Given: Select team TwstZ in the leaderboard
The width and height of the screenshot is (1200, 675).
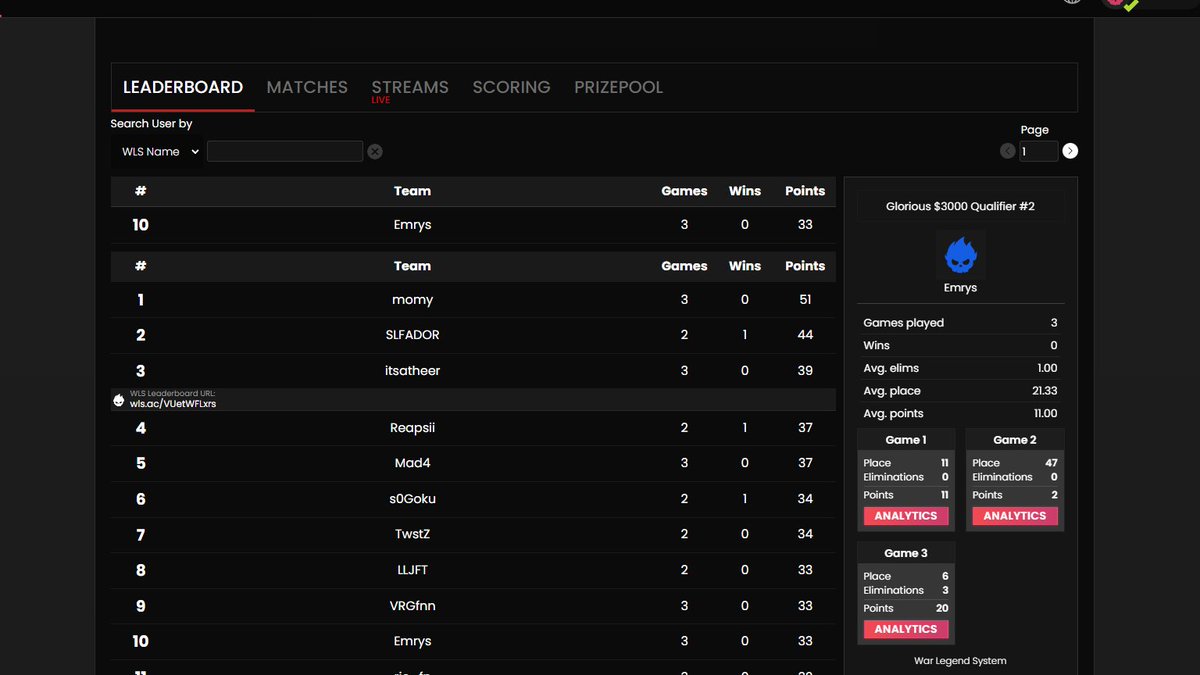Looking at the screenshot, I should coord(412,534).
